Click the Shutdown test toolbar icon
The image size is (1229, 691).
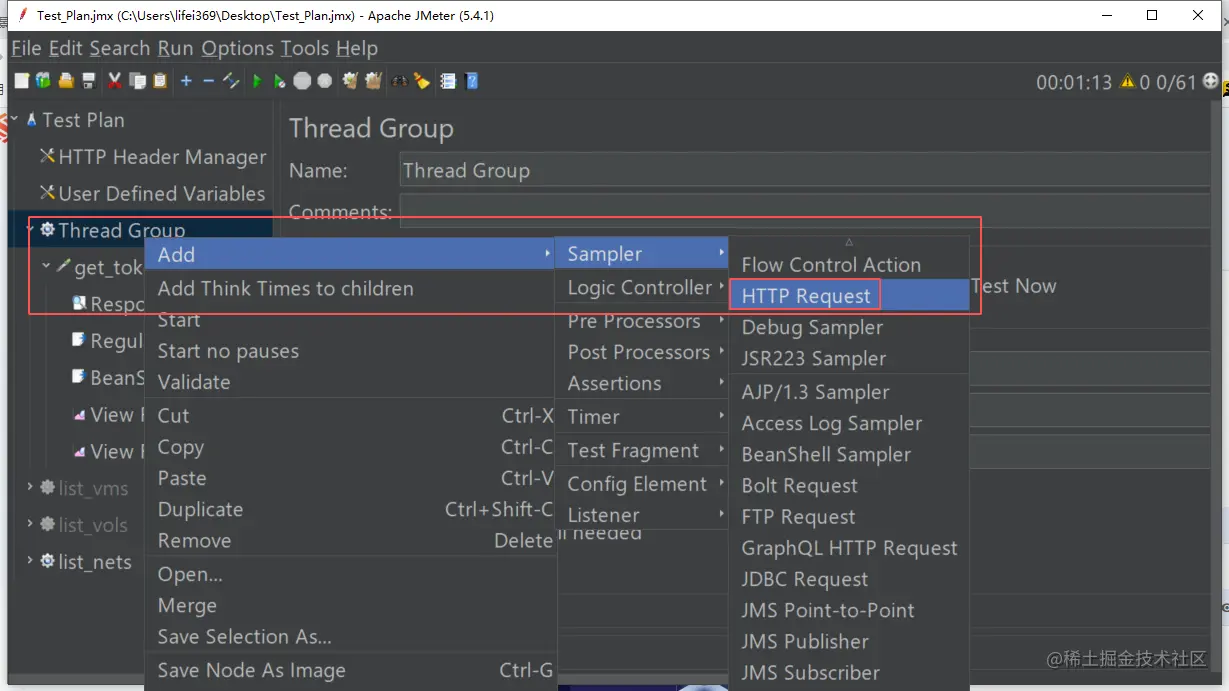[324, 81]
